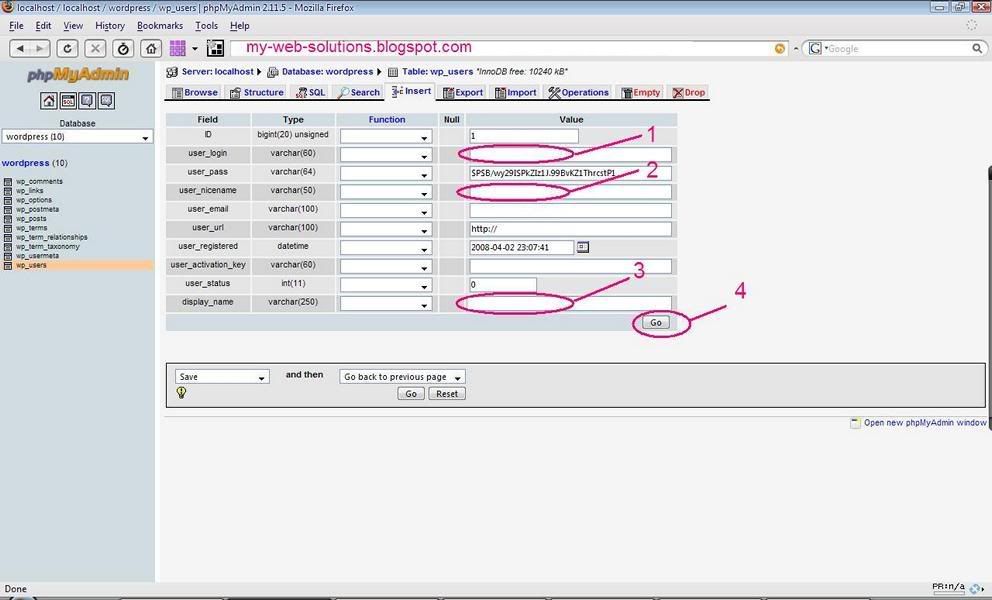Click the orange feed icon in address bar
Screen dimensions: 992x600
click(x=780, y=49)
